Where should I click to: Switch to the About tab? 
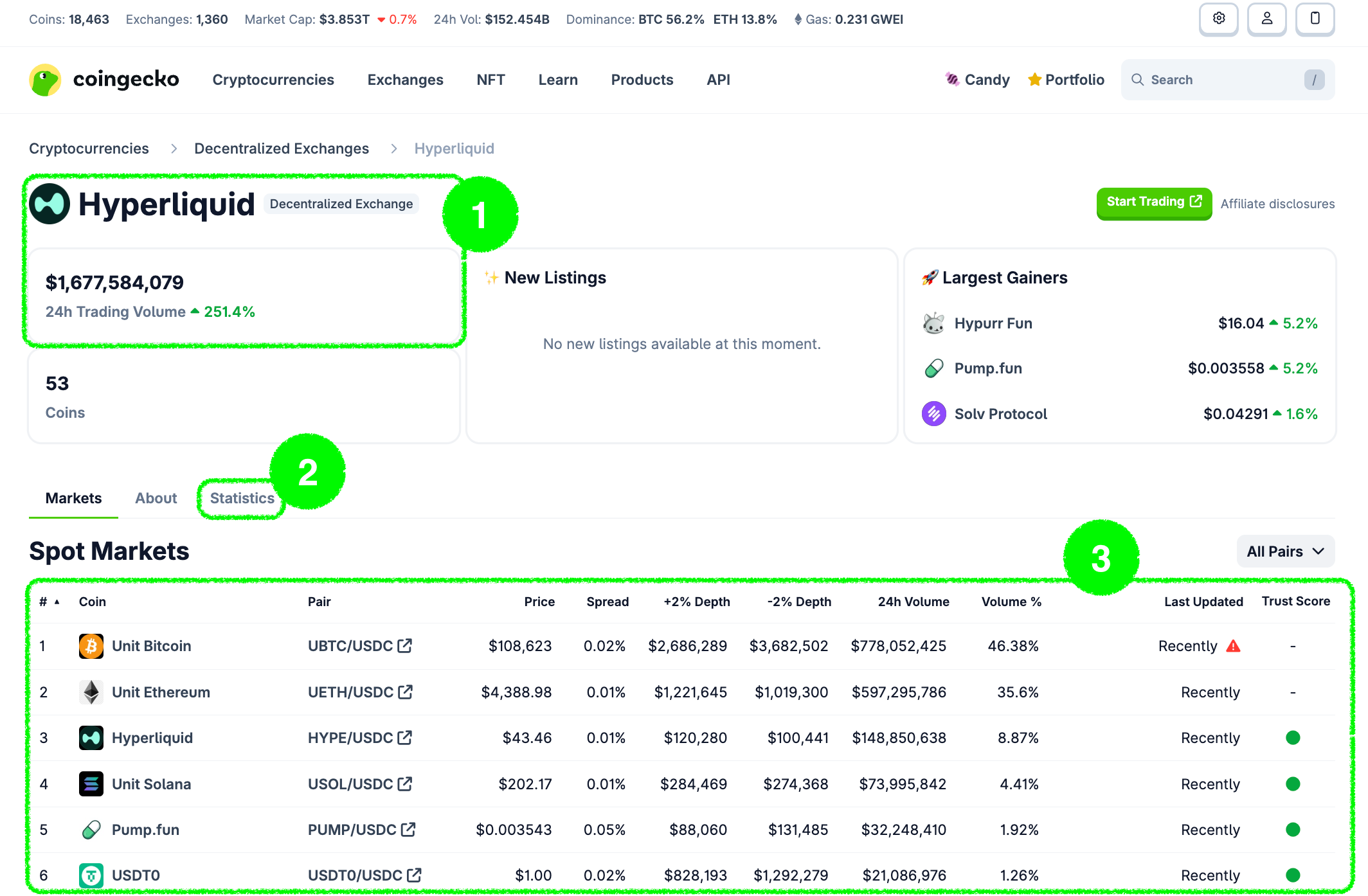(156, 498)
